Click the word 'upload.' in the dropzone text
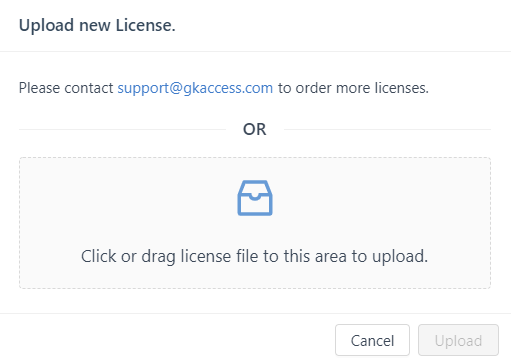The width and height of the screenshot is (511, 363). coord(400,256)
